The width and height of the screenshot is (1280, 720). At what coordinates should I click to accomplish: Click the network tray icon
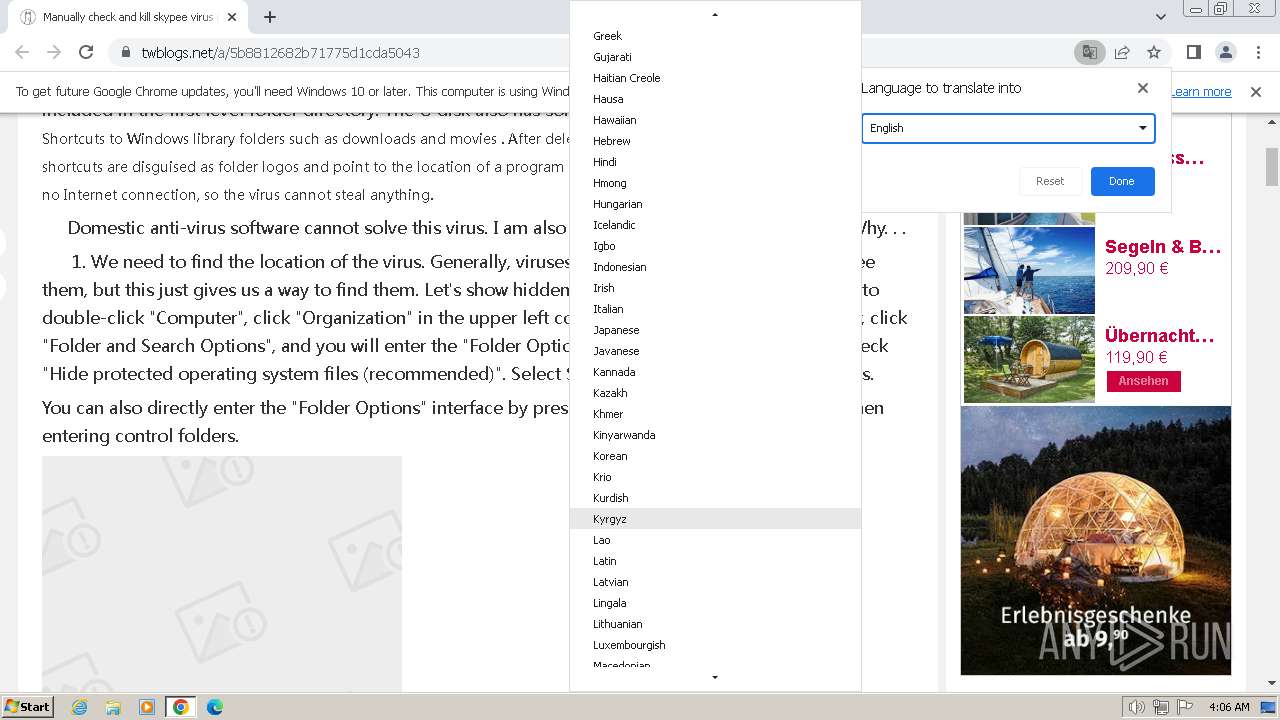[1161, 707]
